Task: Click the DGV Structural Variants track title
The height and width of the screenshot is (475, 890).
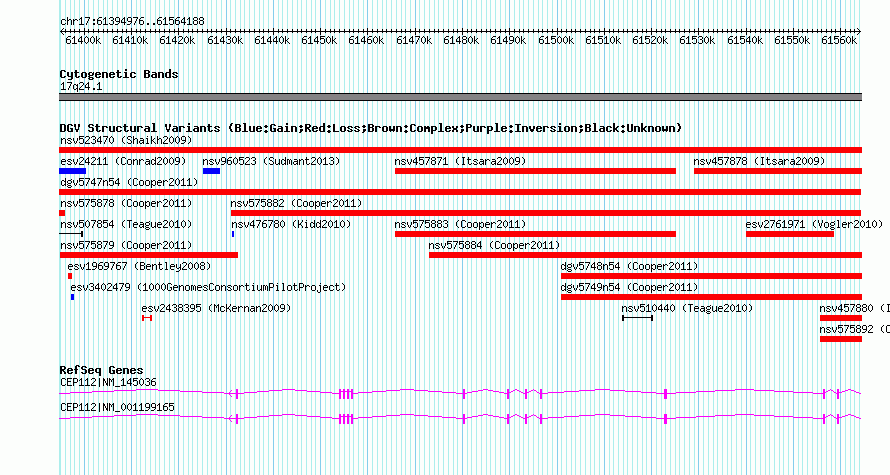Action: coord(371,128)
